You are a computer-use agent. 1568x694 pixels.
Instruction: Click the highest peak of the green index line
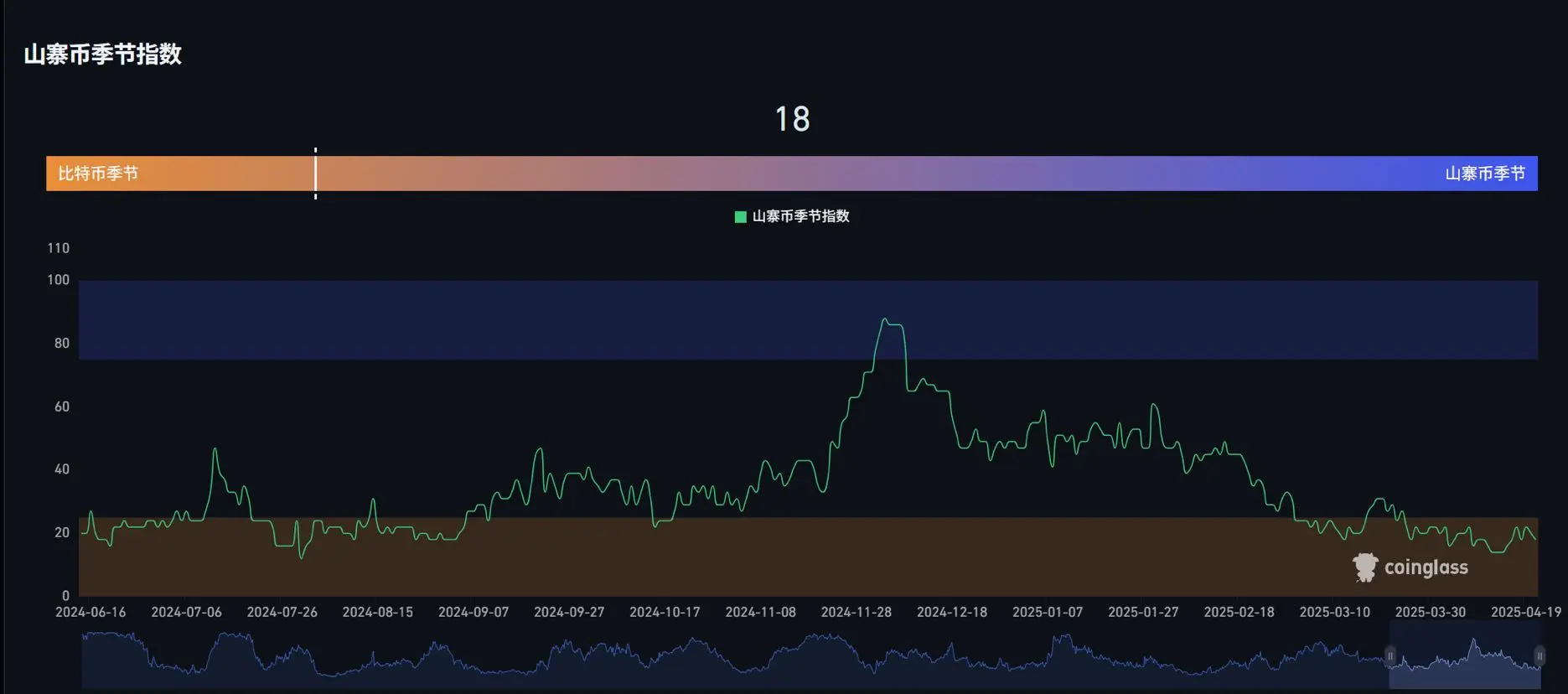(884, 319)
